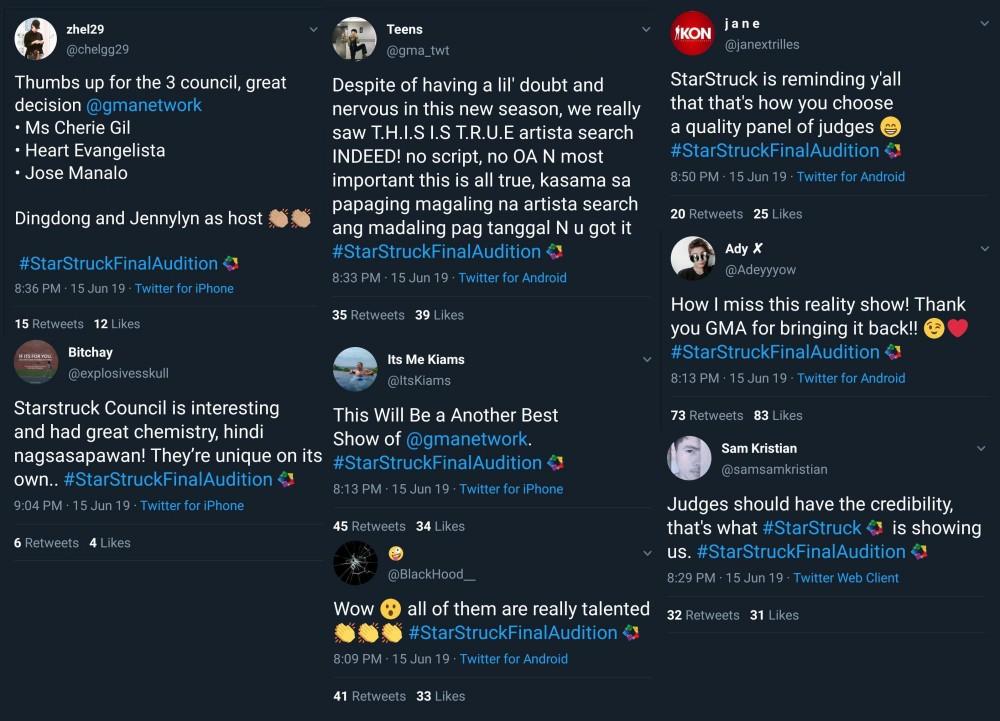Click jane's iKON avatar
The image size is (1000, 721).
tap(692, 33)
